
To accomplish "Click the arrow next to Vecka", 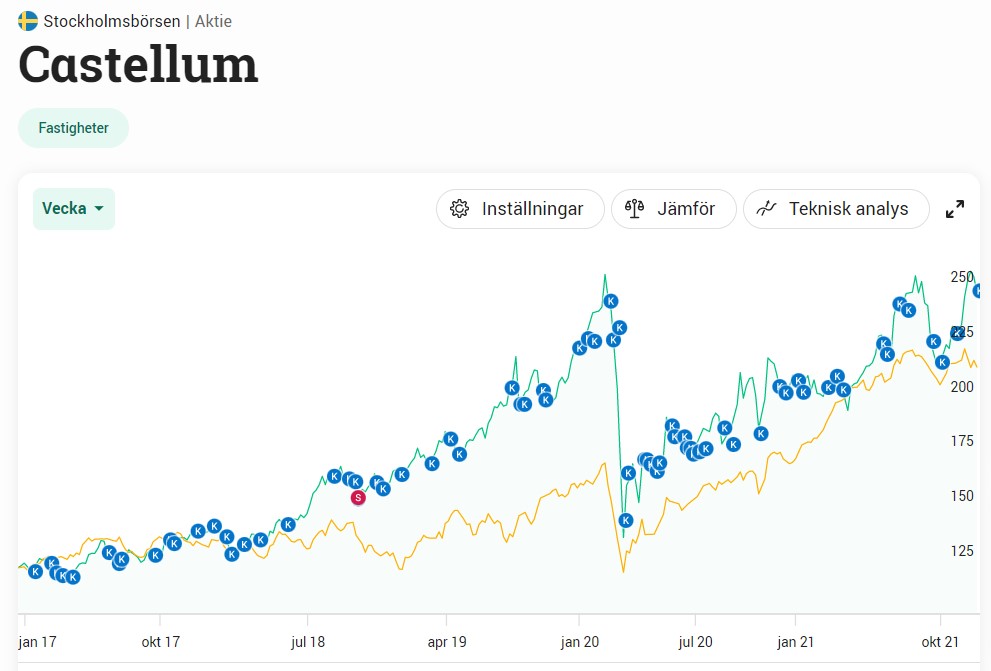I will click(x=99, y=209).
